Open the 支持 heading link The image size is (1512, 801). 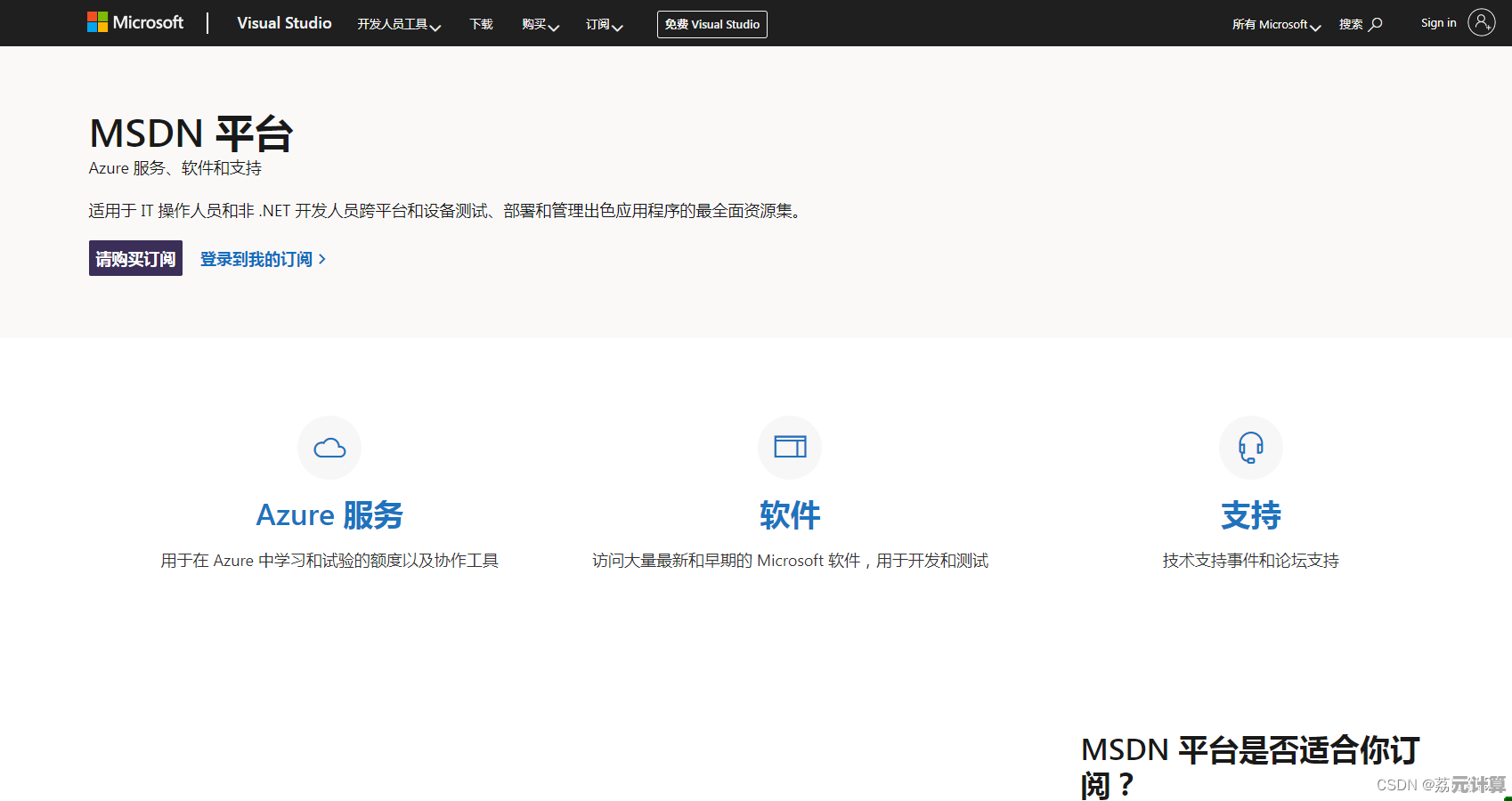(x=1250, y=515)
